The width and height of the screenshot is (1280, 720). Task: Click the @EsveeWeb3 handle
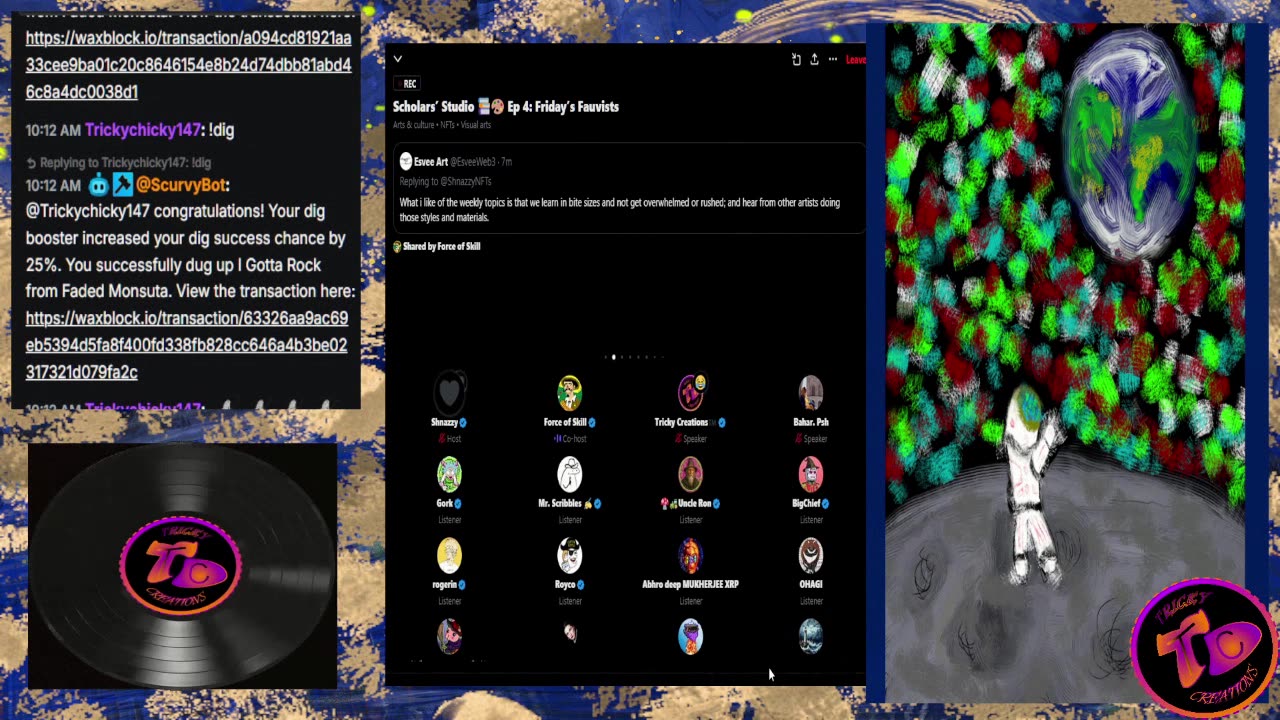click(x=473, y=161)
